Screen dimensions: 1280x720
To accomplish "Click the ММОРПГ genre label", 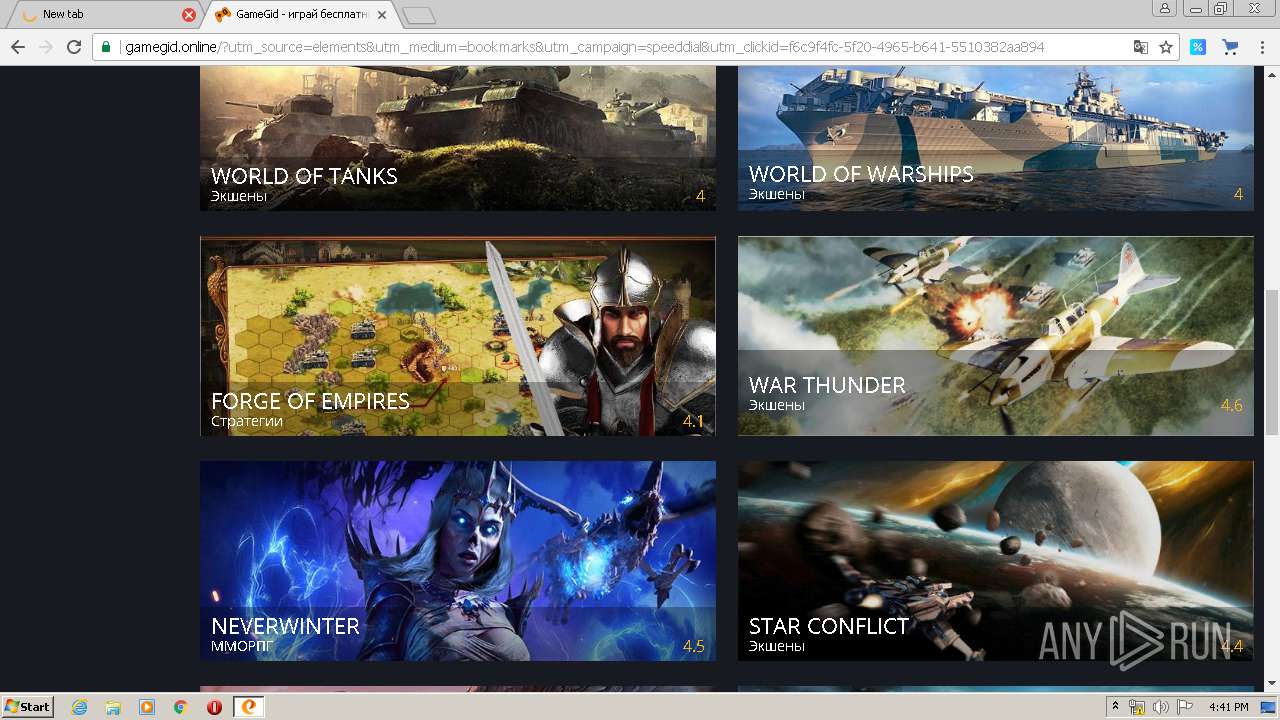I will [242, 646].
